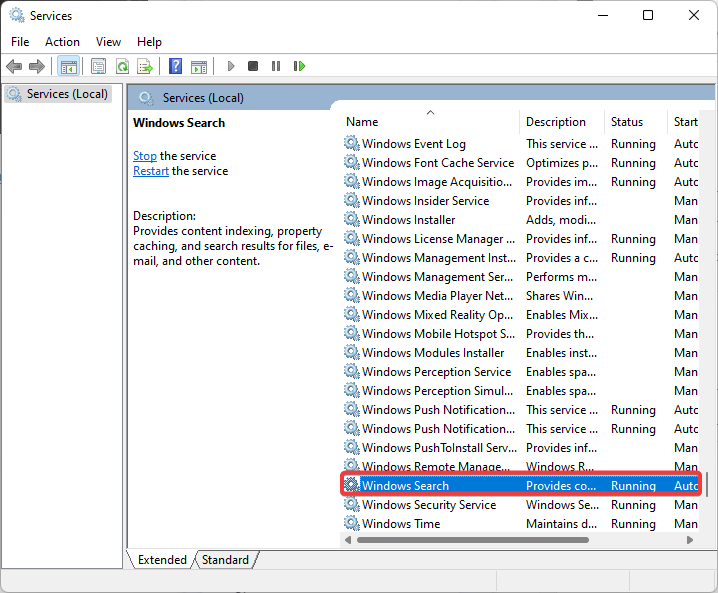Click 'Windows Se...' description cell
The width and height of the screenshot is (718, 593).
tap(562, 505)
